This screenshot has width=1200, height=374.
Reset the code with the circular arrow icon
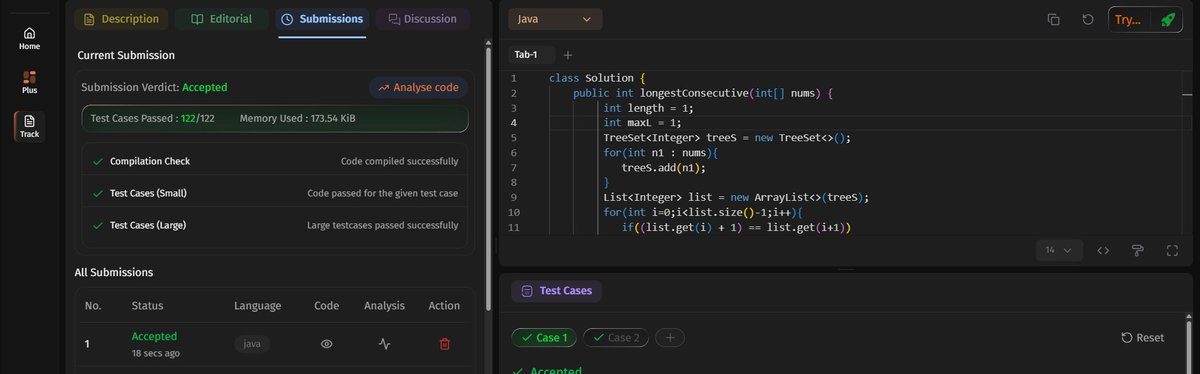1088,19
